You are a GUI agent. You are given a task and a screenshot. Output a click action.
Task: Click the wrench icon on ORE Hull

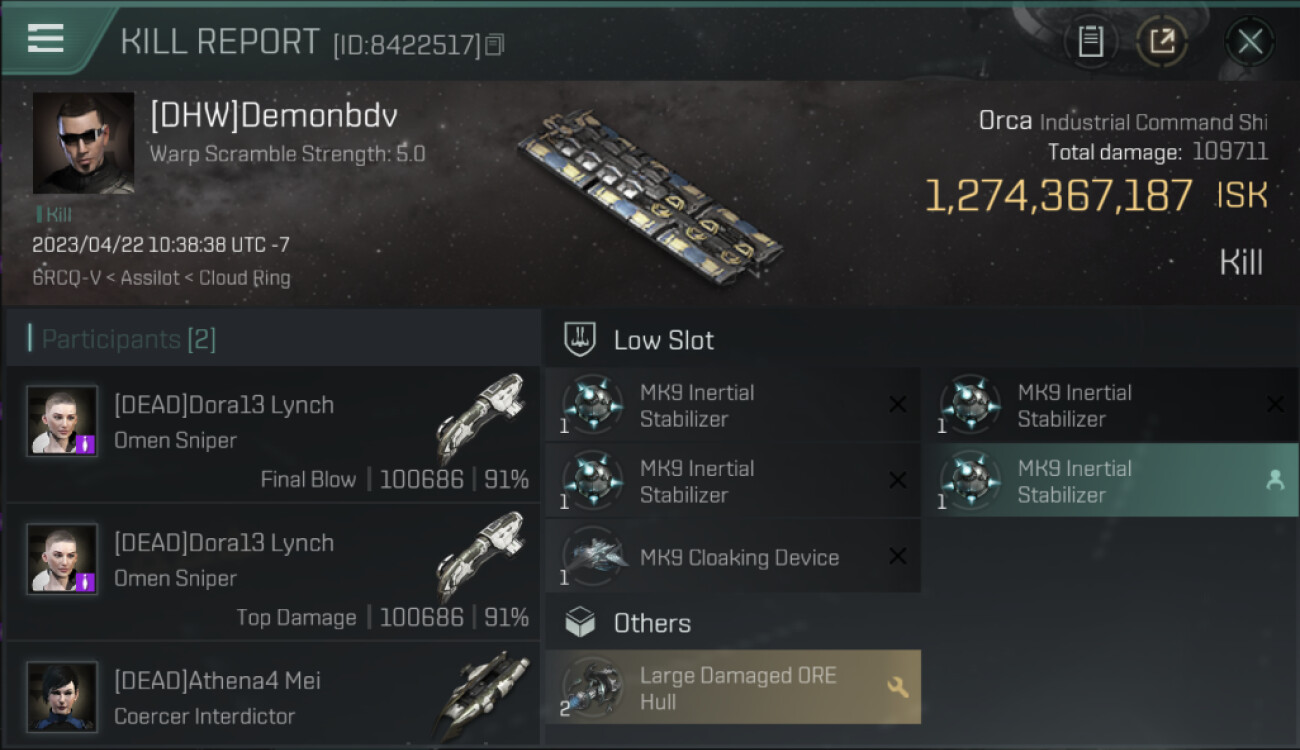[x=897, y=687]
